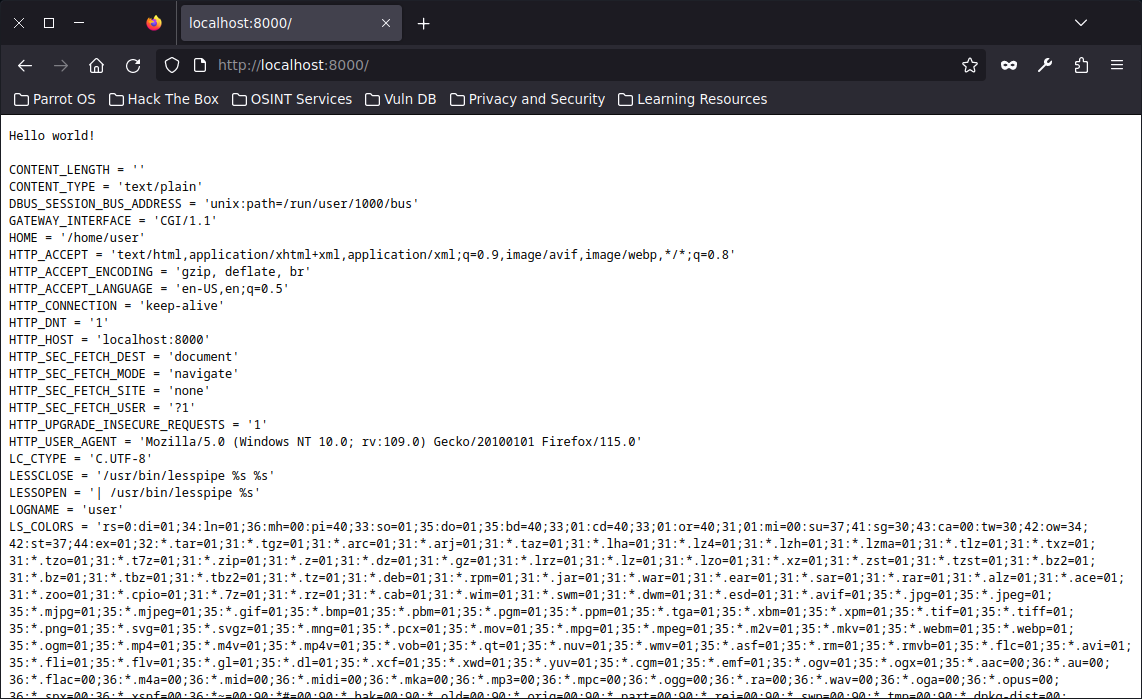This screenshot has height=699, width=1142.
Task: Open the Vuln DB bookmarks folder
Action: [400, 99]
